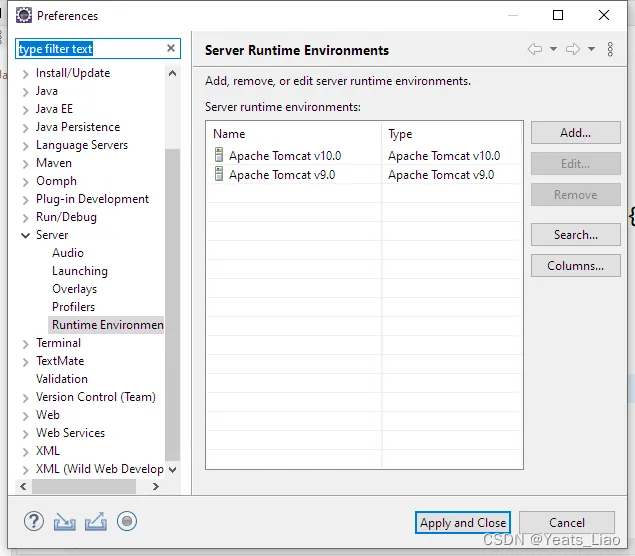Expand the Maven tree node
Image resolution: width=635 pixels, height=556 pixels.
[26, 164]
